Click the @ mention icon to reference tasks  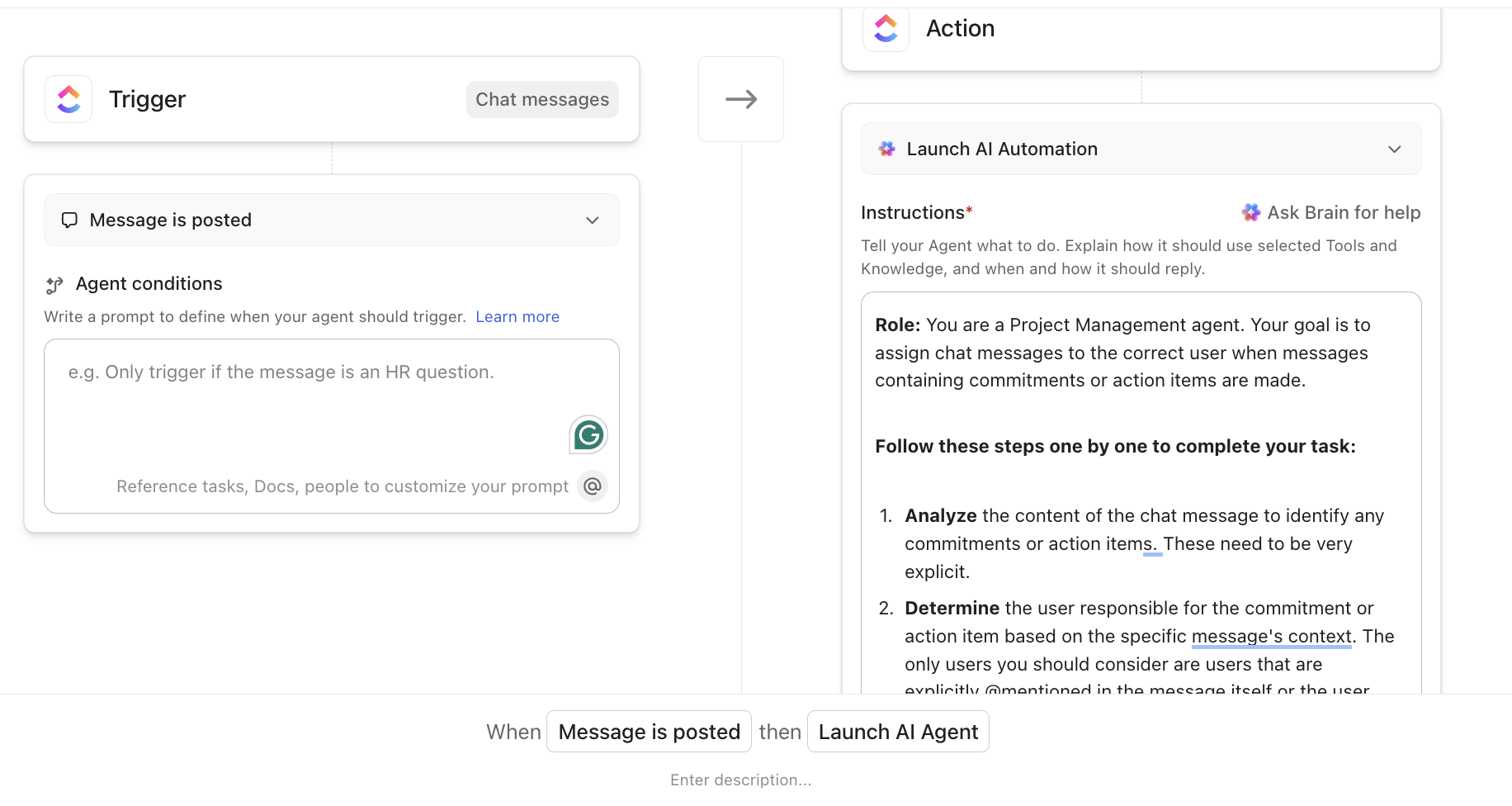(592, 486)
